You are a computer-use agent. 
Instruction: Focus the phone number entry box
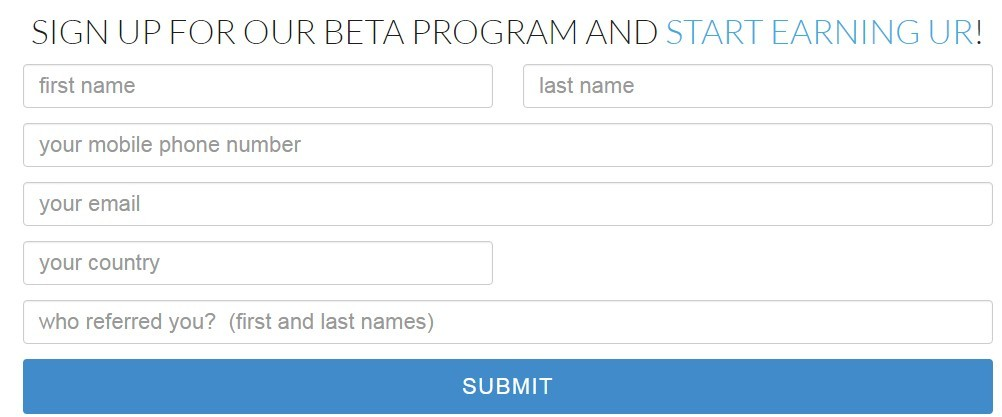[x=507, y=145]
